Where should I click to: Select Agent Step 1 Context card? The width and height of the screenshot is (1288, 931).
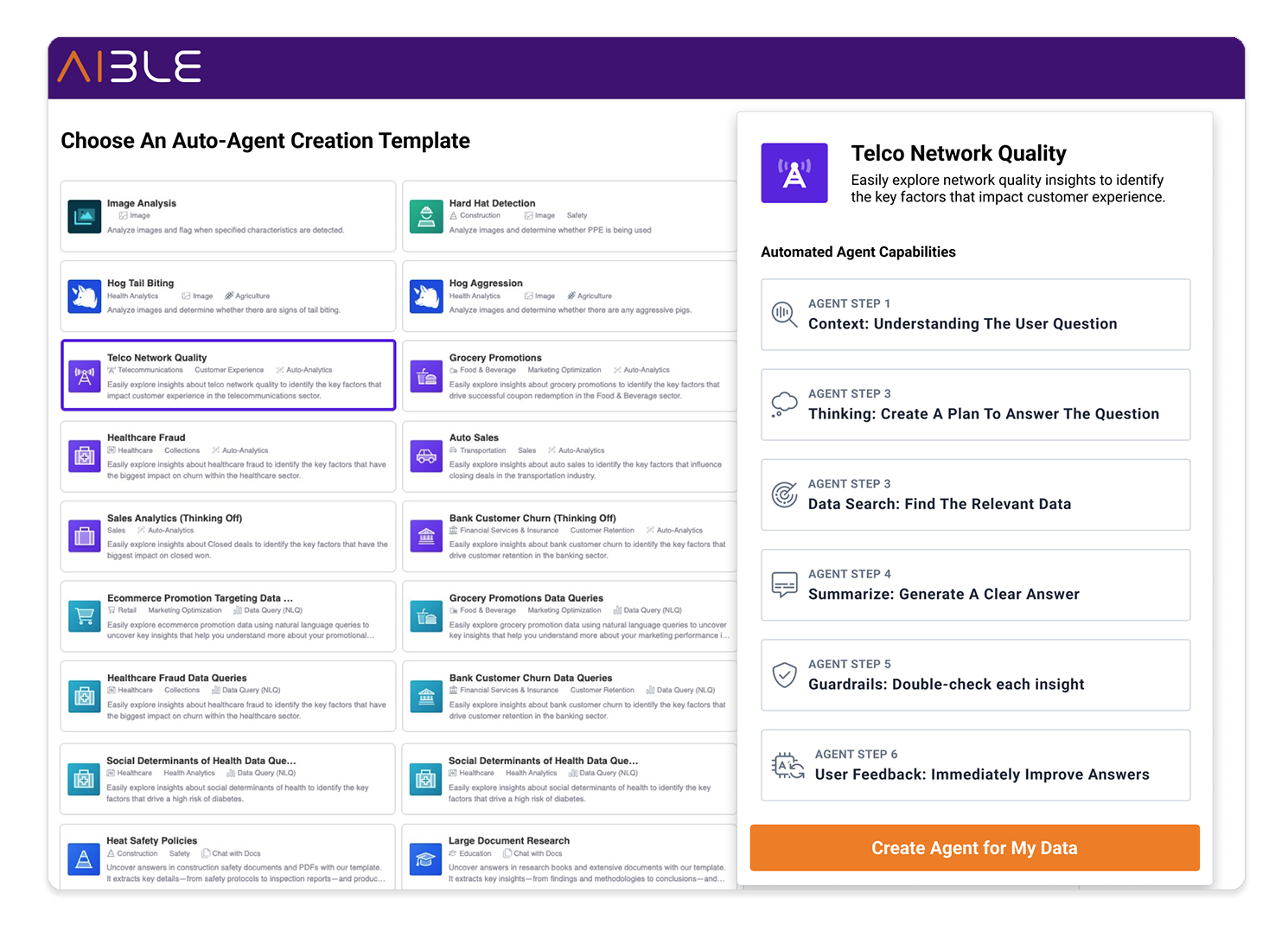click(975, 315)
